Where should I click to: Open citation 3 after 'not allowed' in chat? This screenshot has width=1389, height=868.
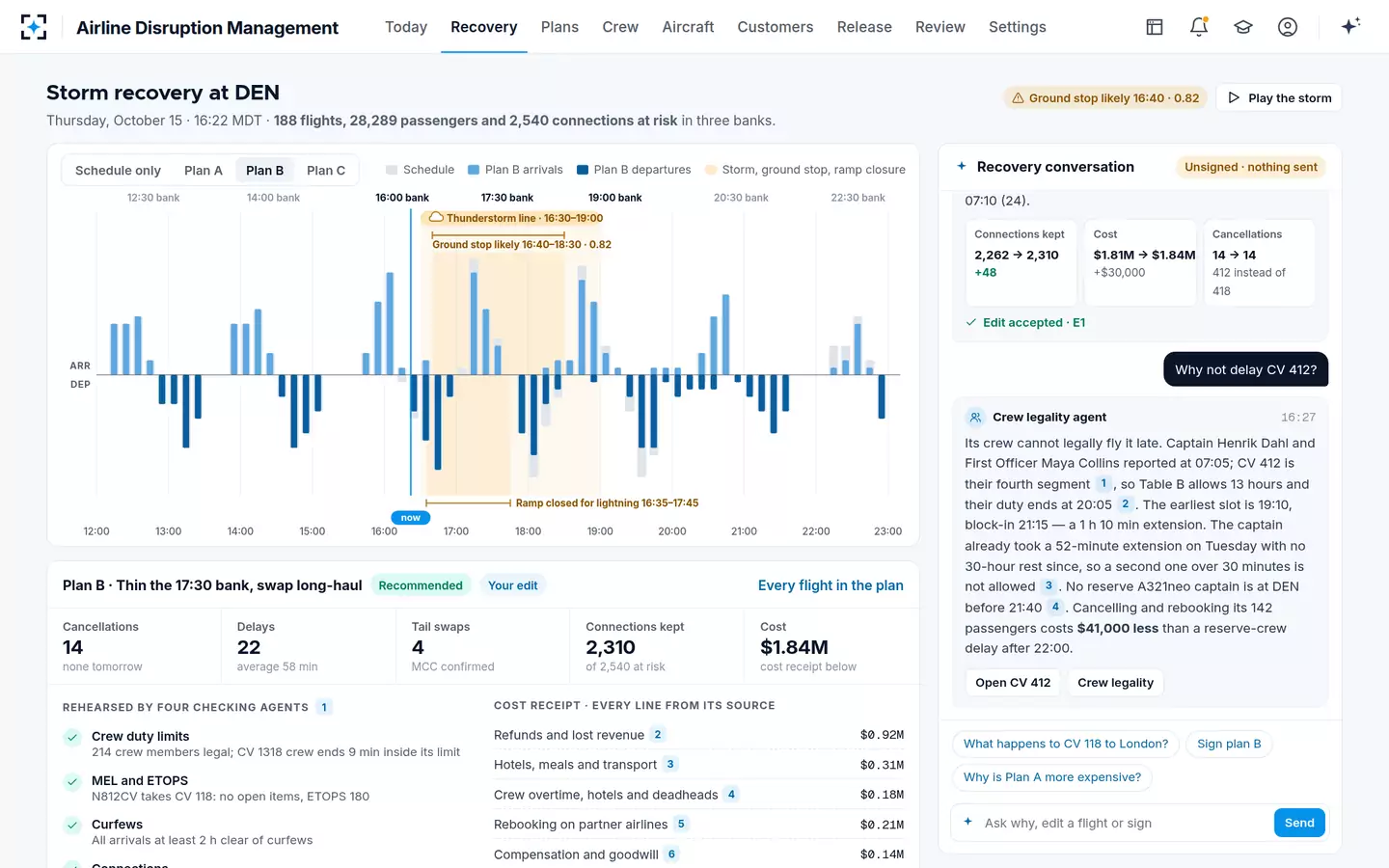point(1049,585)
